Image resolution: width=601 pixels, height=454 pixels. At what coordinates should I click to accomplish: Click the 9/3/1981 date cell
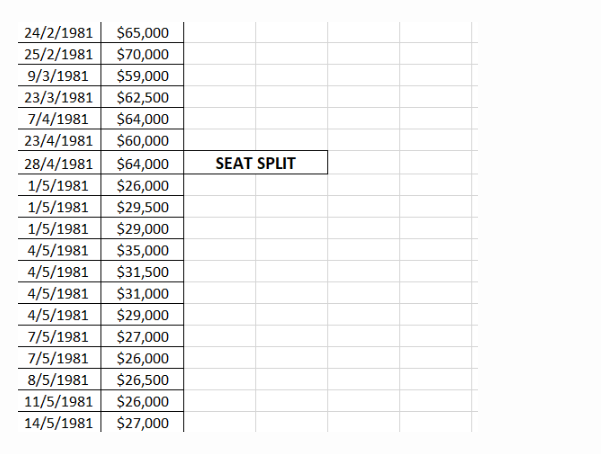click(x=59, y=75)
